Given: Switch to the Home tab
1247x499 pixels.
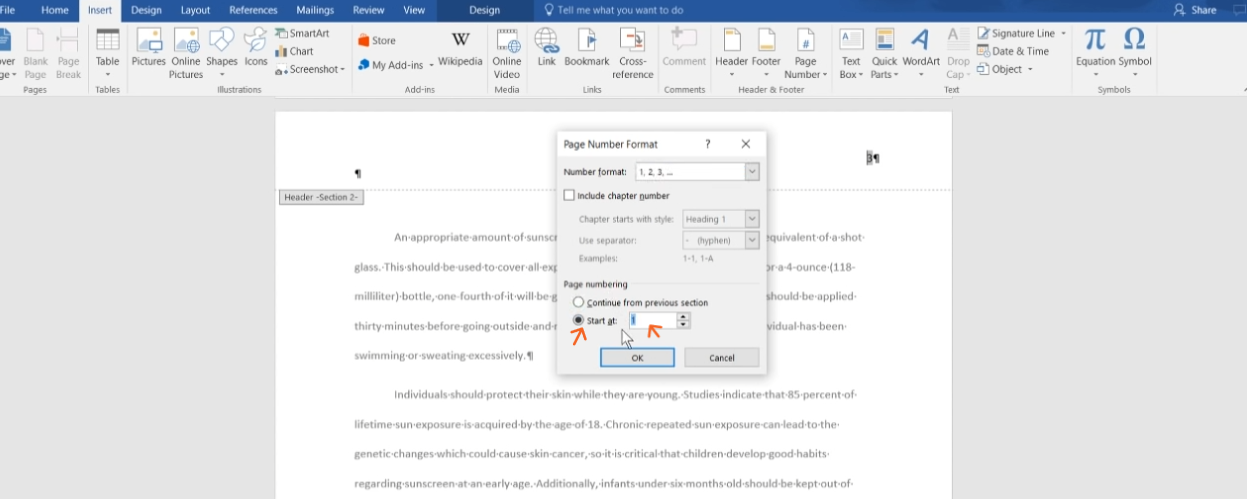Looking at the screenshot, I should pyautogui.click(x=55, y=10).
